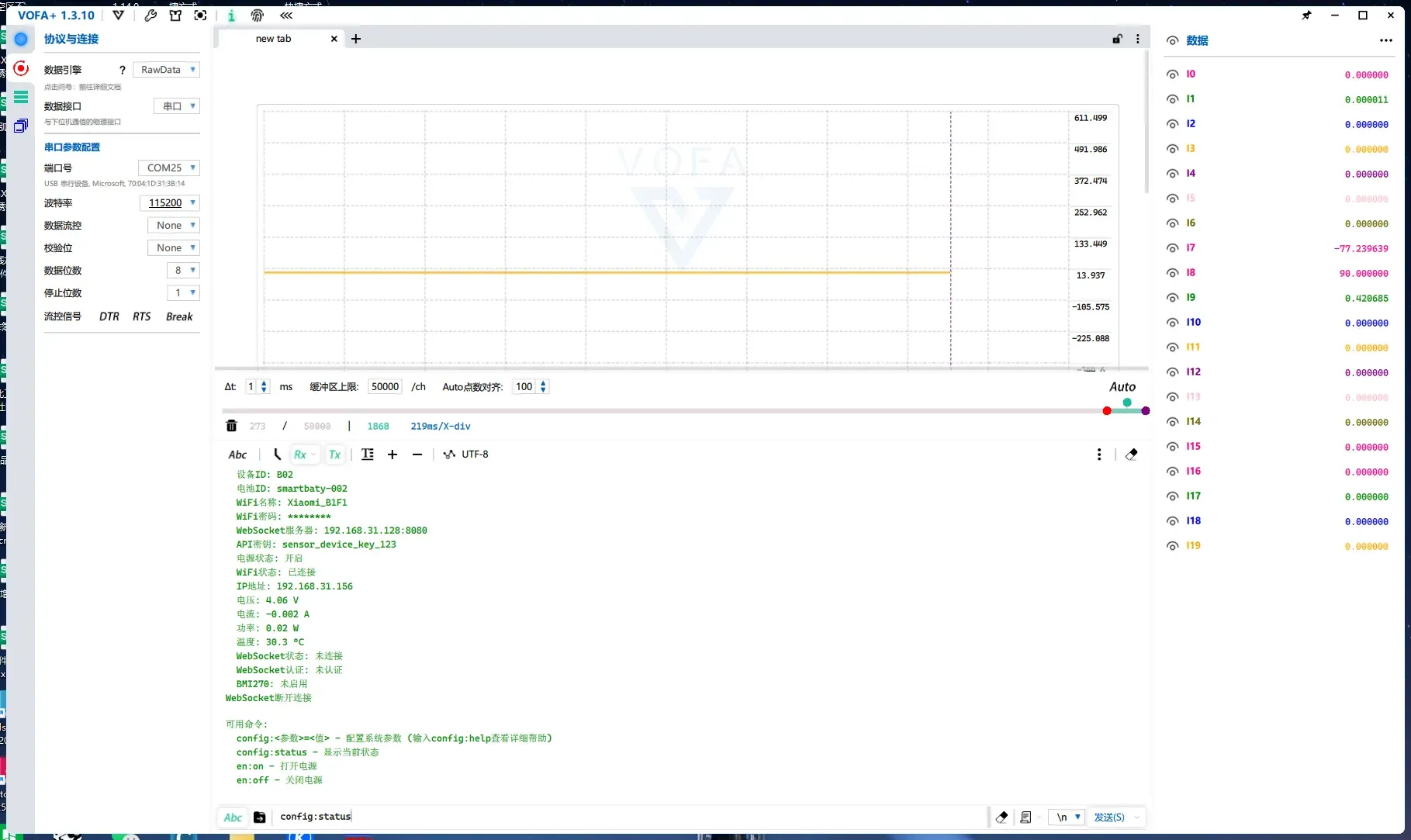
Task: Add a new tab with plus button
Action: (356, 39)
